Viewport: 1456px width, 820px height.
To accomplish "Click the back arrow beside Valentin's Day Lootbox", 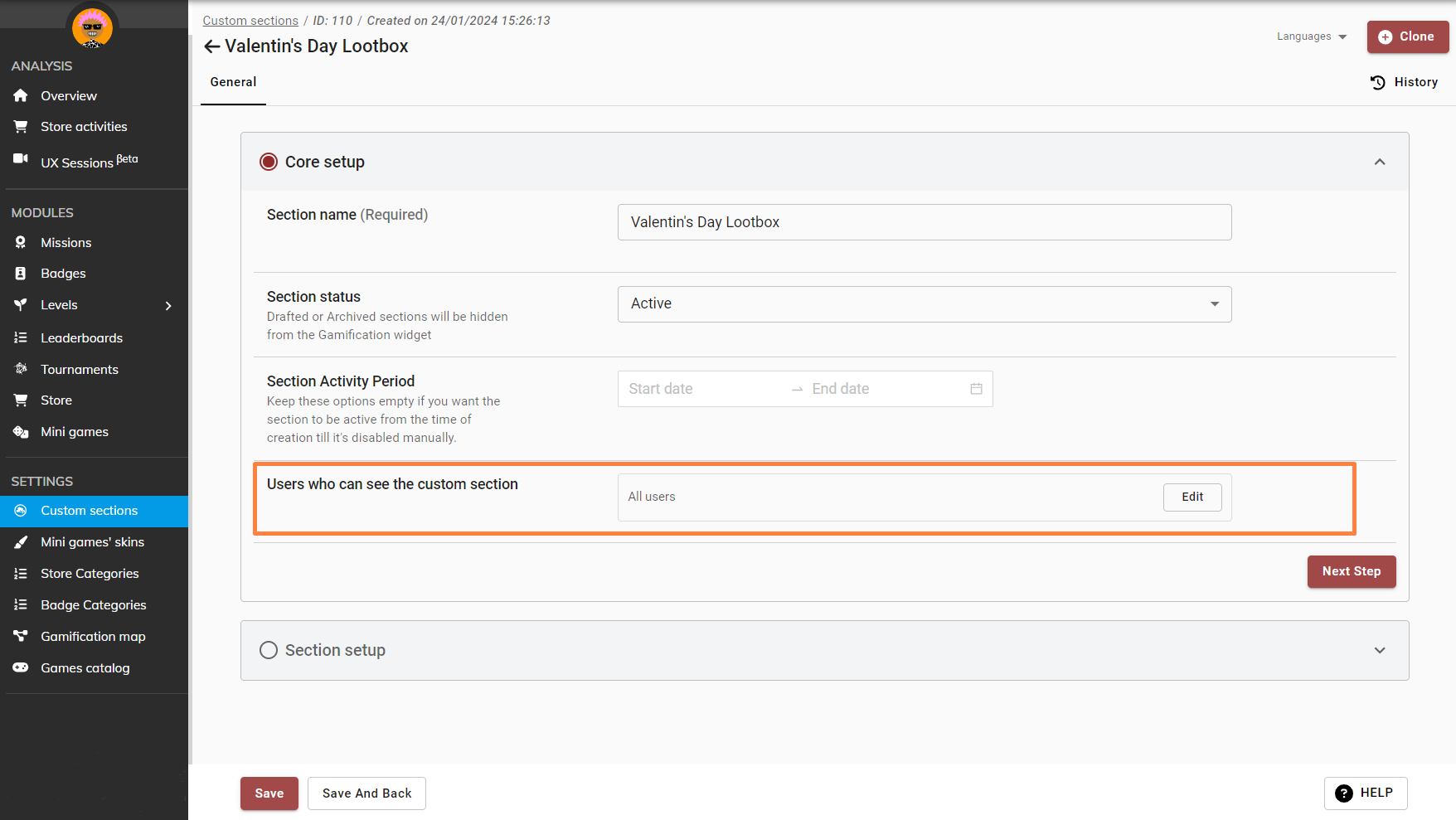I will click(212, 46).
